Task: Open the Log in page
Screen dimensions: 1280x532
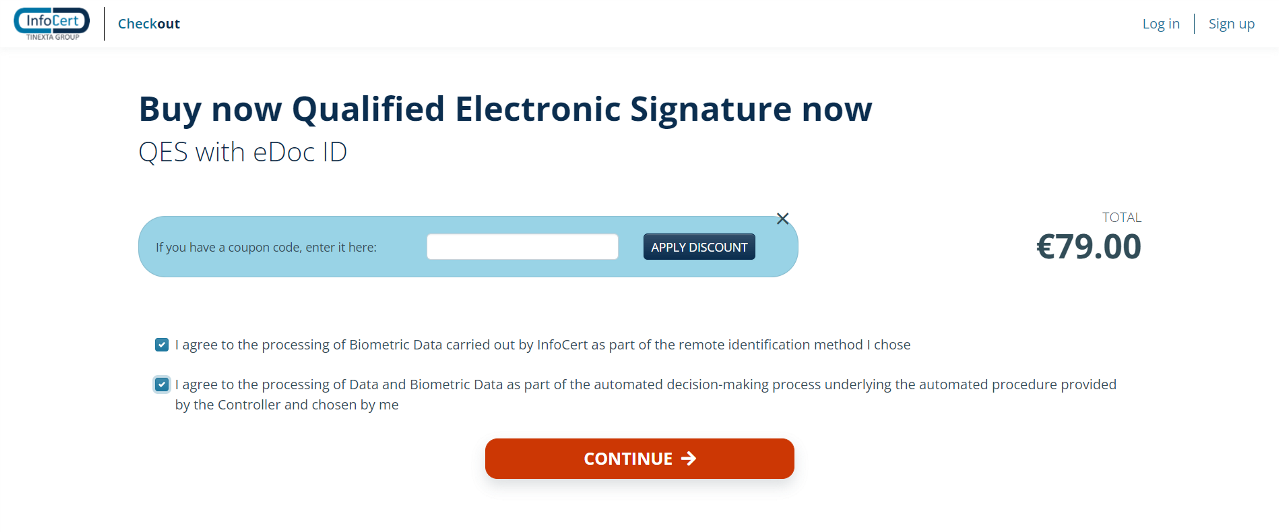Action: click(x=1161, y=24)
